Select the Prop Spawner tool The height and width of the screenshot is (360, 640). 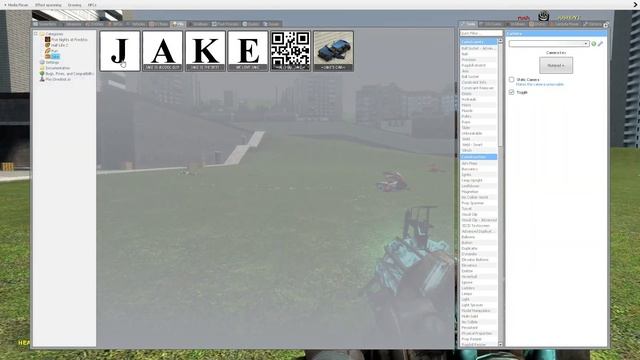(478, 203)
